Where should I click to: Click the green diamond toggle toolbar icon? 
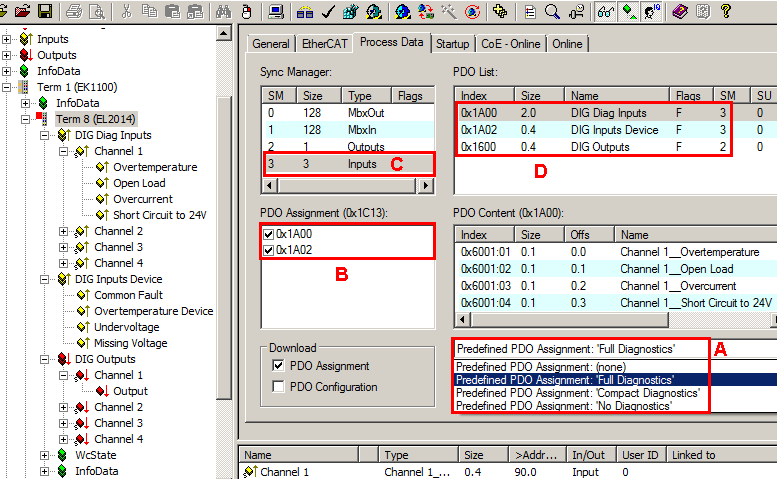[x=629, y=11]
